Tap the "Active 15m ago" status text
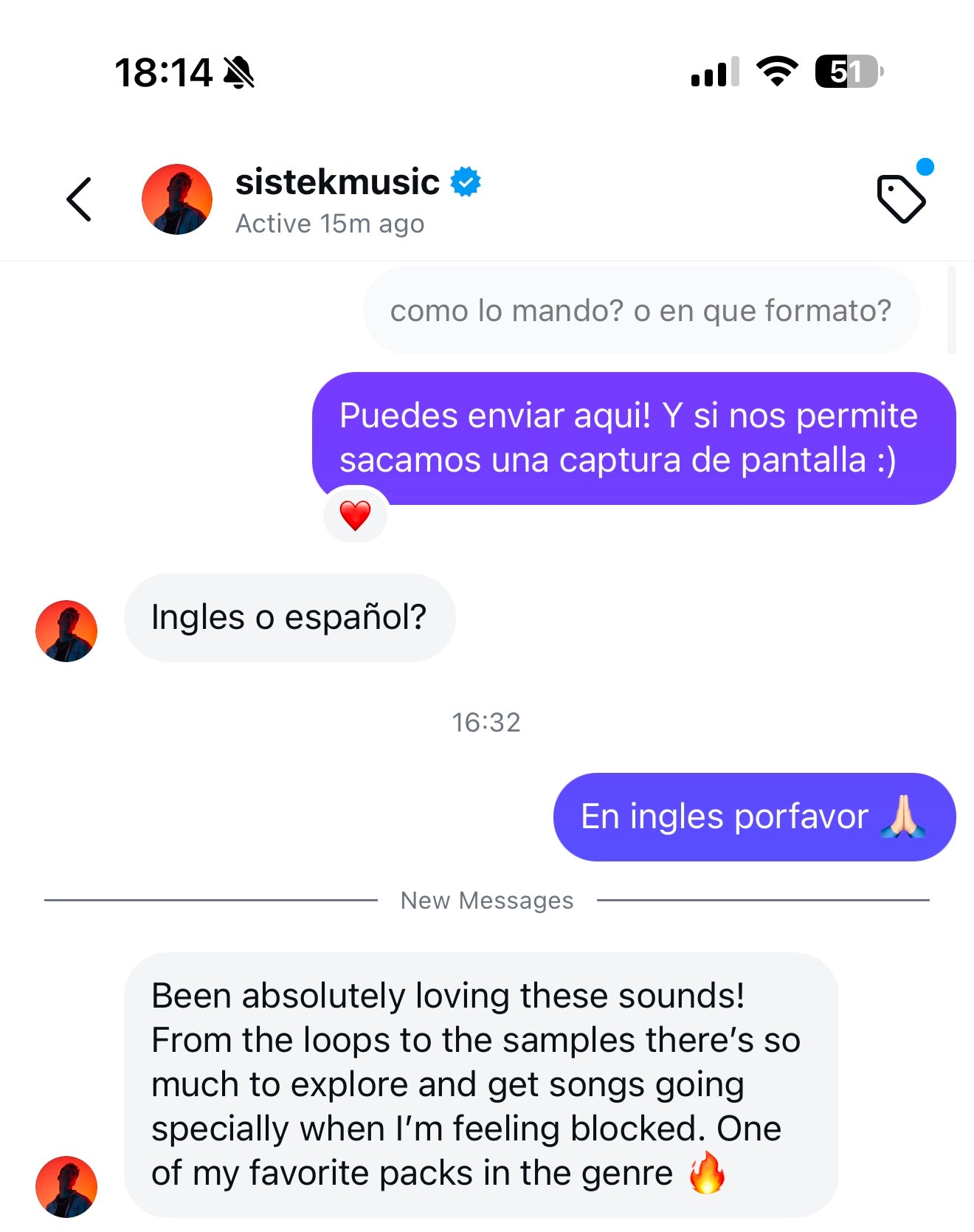The height and width of the screenshot is (1232, 974). (x=330, y=224)
